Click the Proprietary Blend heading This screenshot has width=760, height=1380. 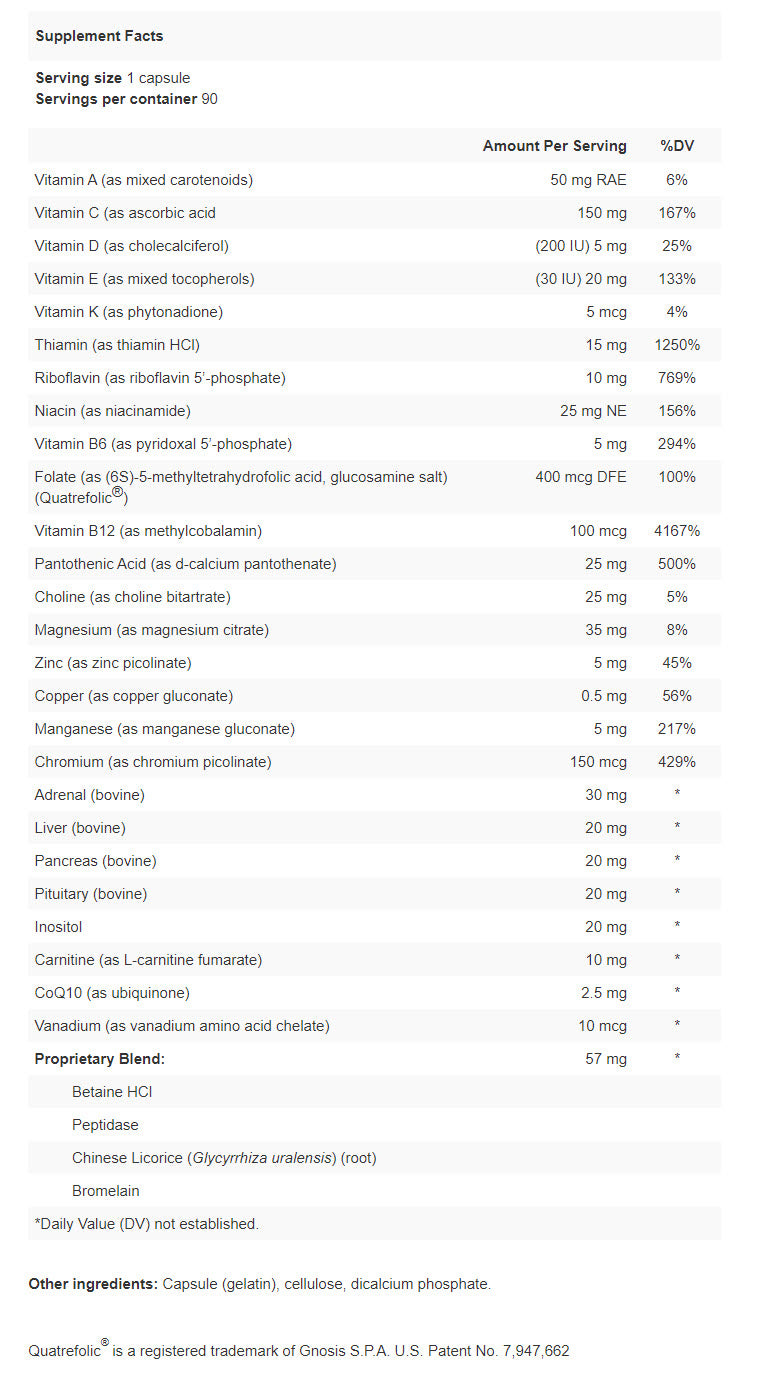[x=100, y=1059]
